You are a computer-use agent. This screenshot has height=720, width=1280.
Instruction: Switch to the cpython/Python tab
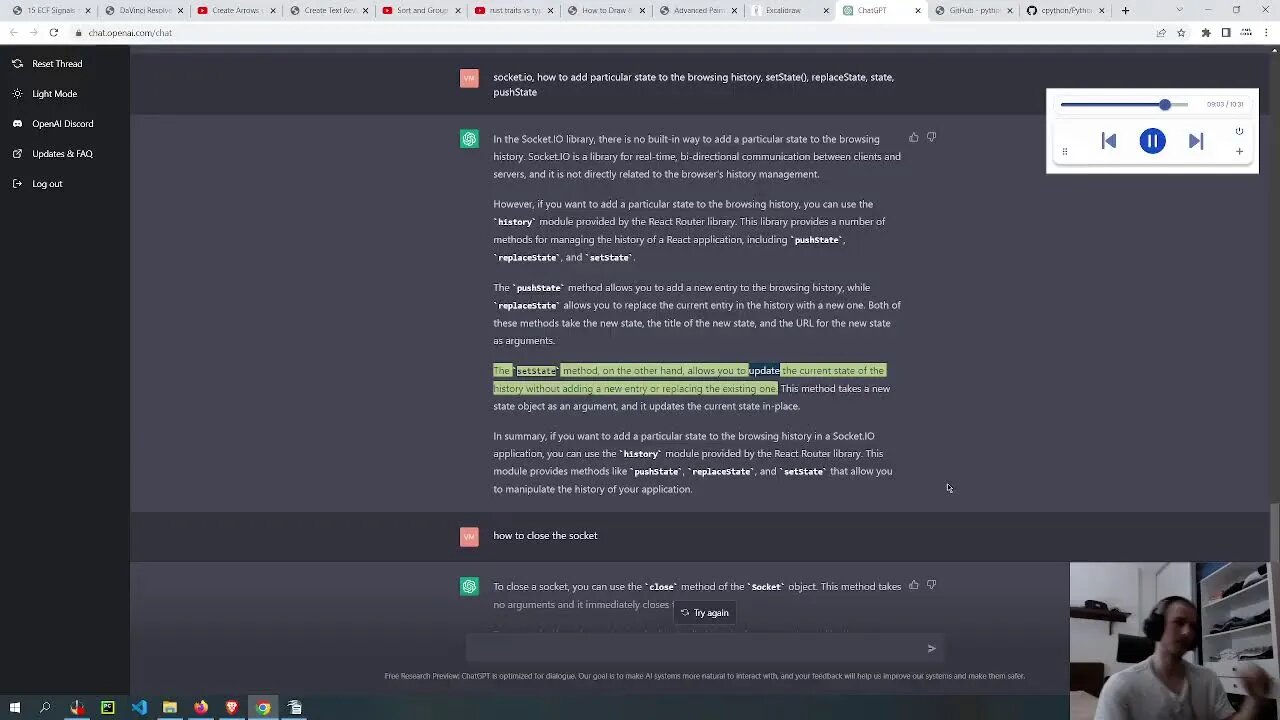[x=1065, y=11]
